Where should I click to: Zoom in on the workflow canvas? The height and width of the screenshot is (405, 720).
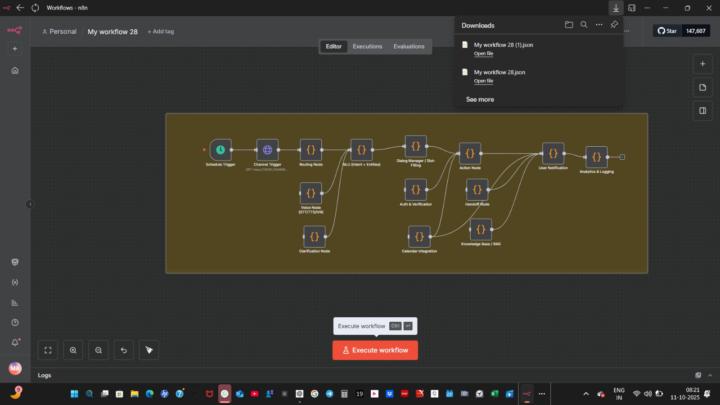tap(73, 350)
